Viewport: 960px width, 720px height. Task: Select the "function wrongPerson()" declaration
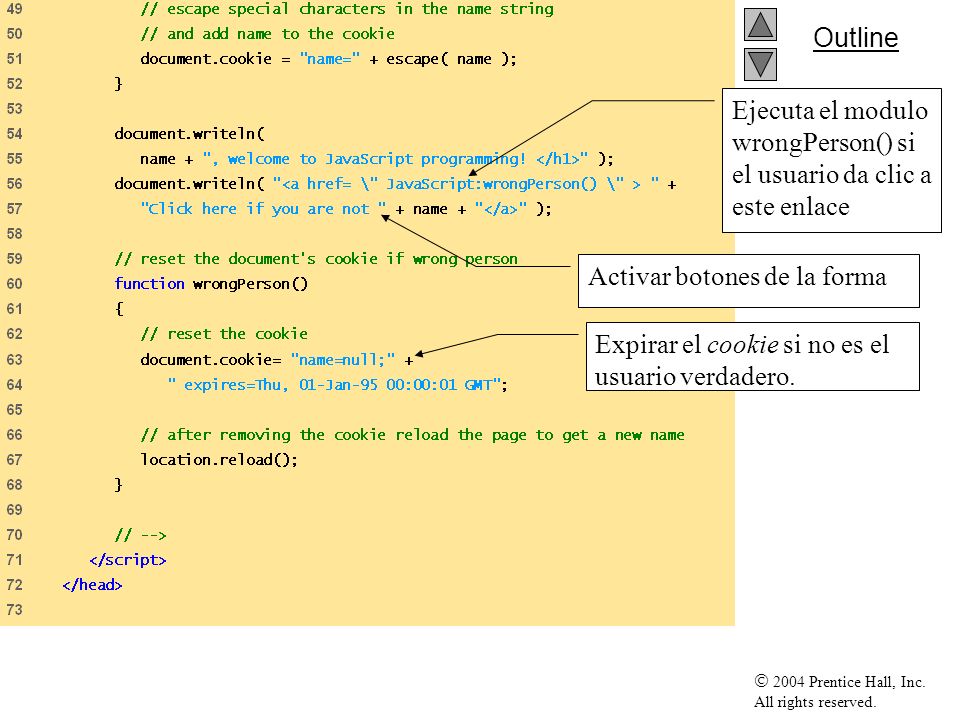pos(211,284)
